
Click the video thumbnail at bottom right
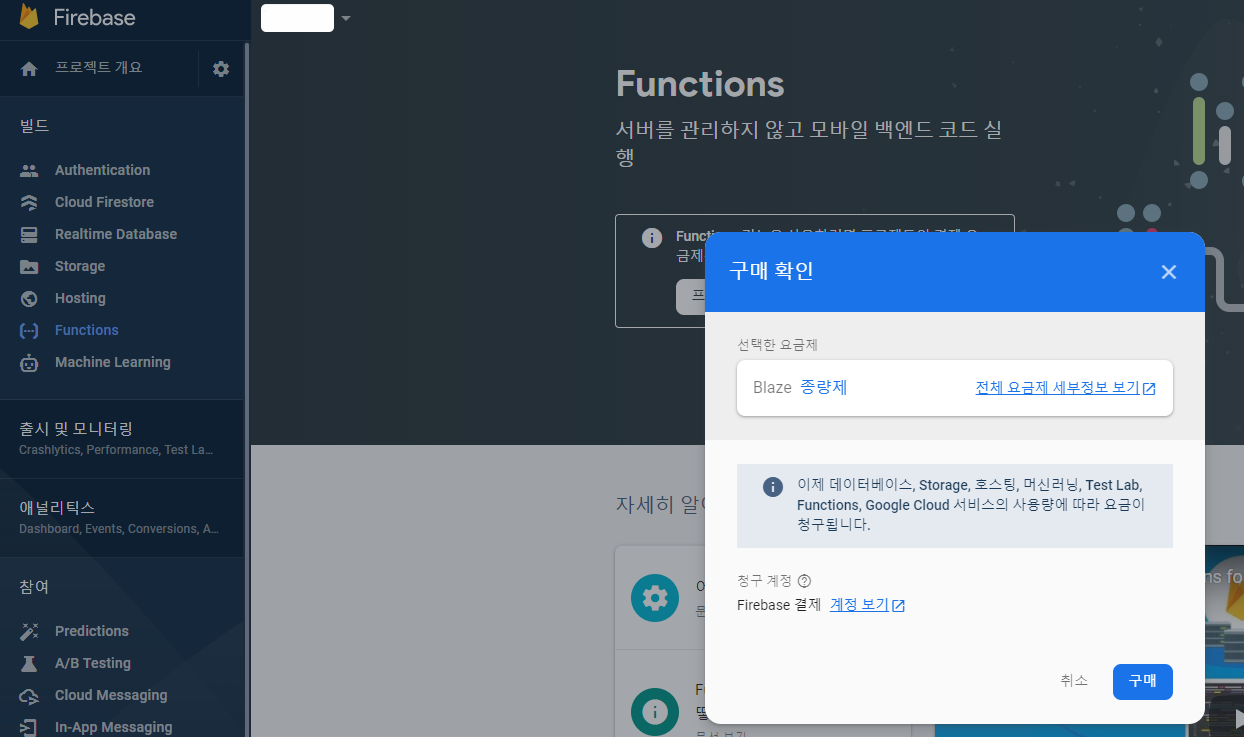(x=1225, y=641)
